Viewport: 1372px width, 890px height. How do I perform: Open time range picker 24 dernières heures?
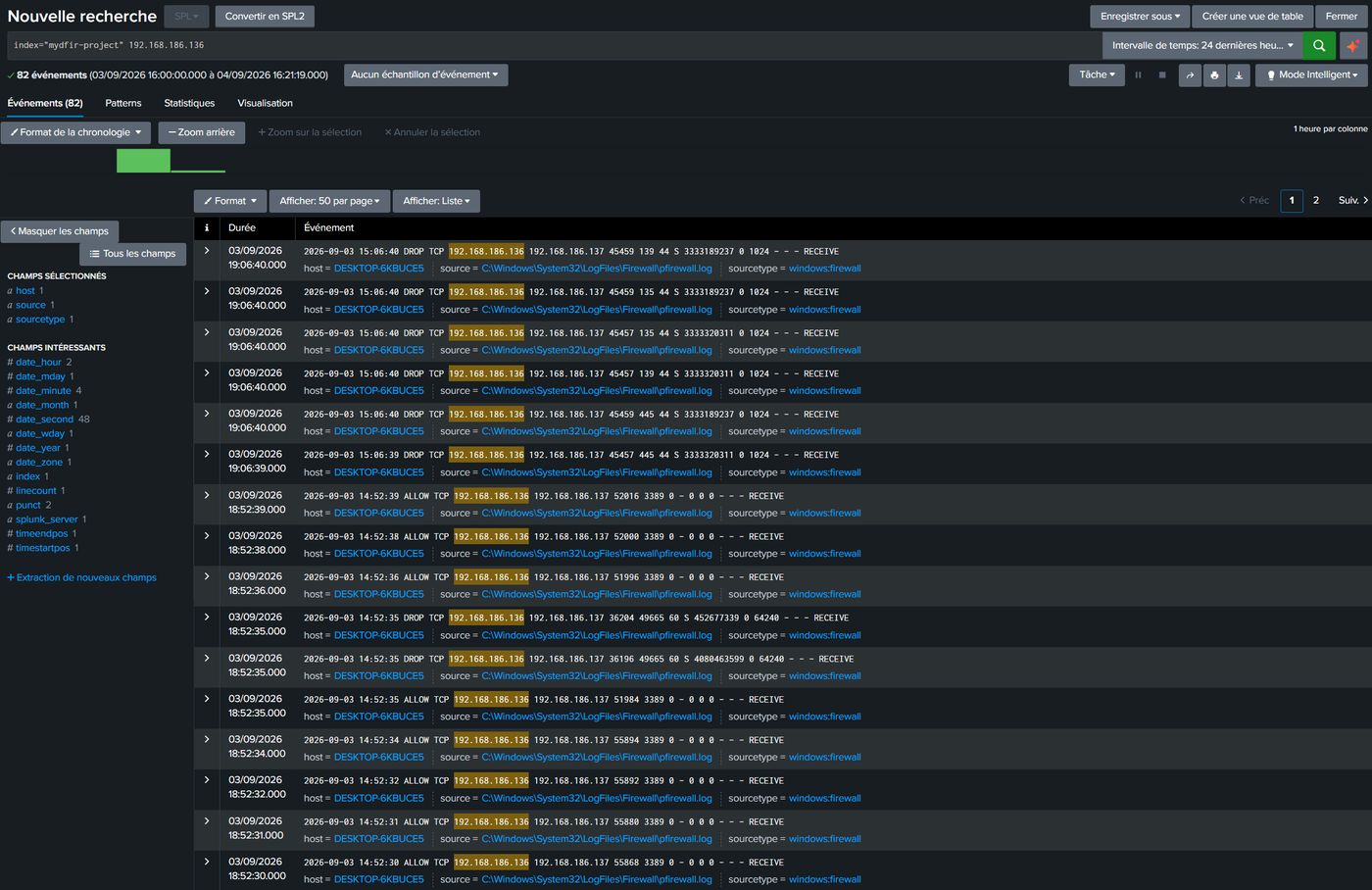[1202, 45]
